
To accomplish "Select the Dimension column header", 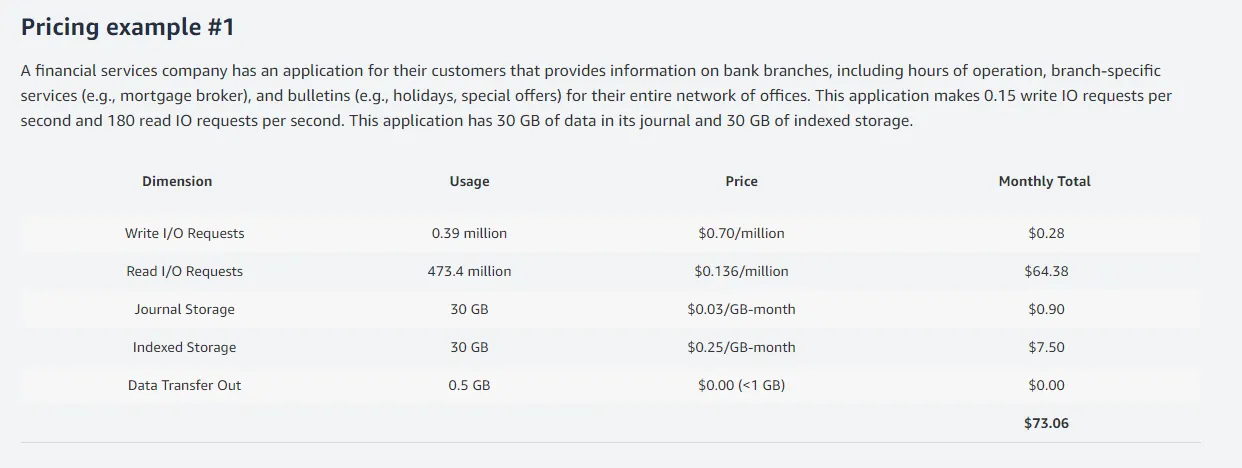I will tap(177, 181).
